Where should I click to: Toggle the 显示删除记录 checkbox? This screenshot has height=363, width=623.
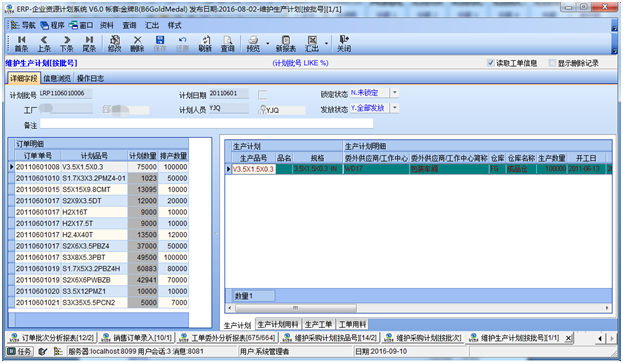coord(552,63)
